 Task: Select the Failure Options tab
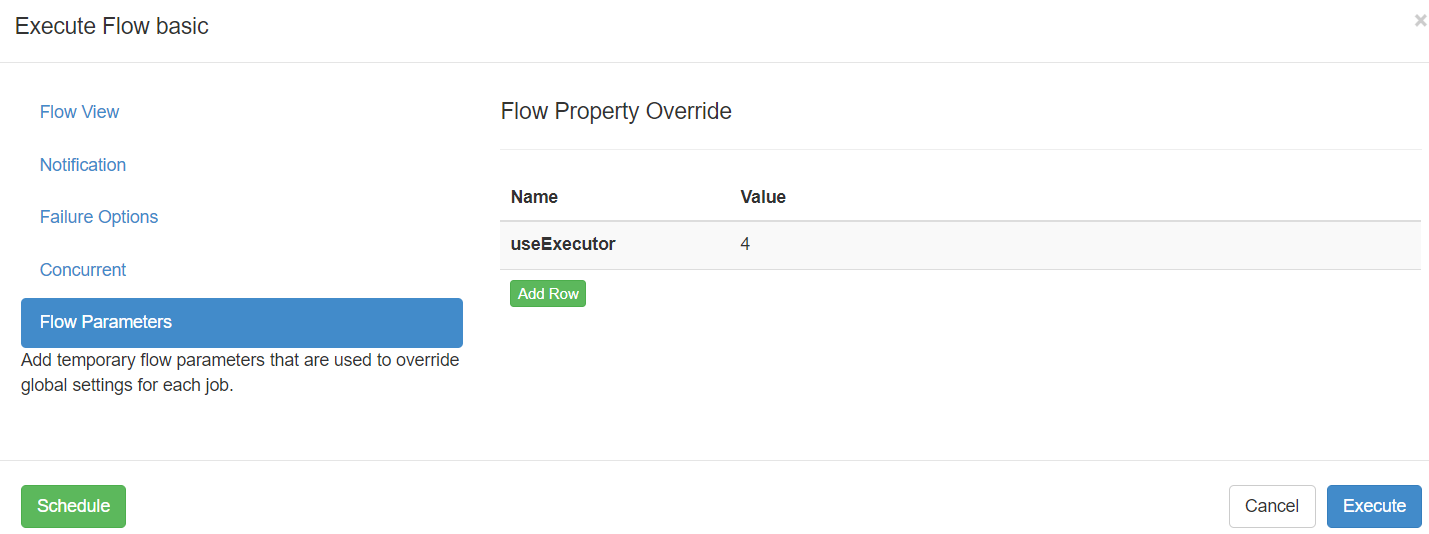(x=99, y=217)
